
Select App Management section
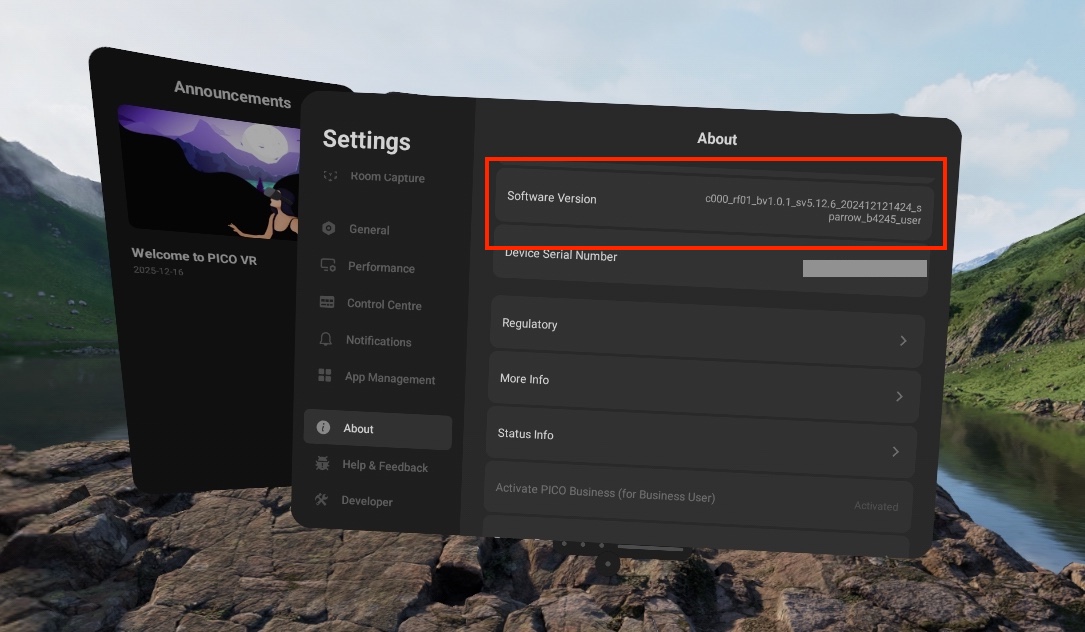[x=390, y=379]
